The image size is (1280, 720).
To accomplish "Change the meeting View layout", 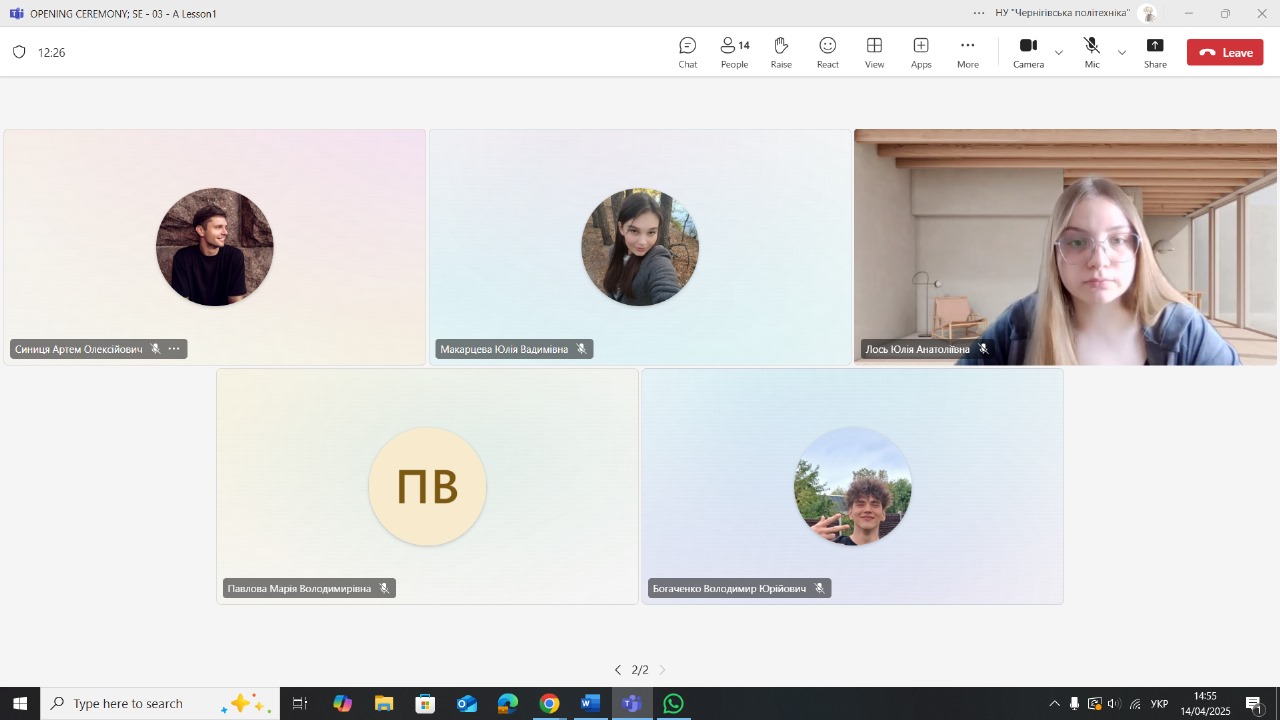I will [x=874, y=52].
